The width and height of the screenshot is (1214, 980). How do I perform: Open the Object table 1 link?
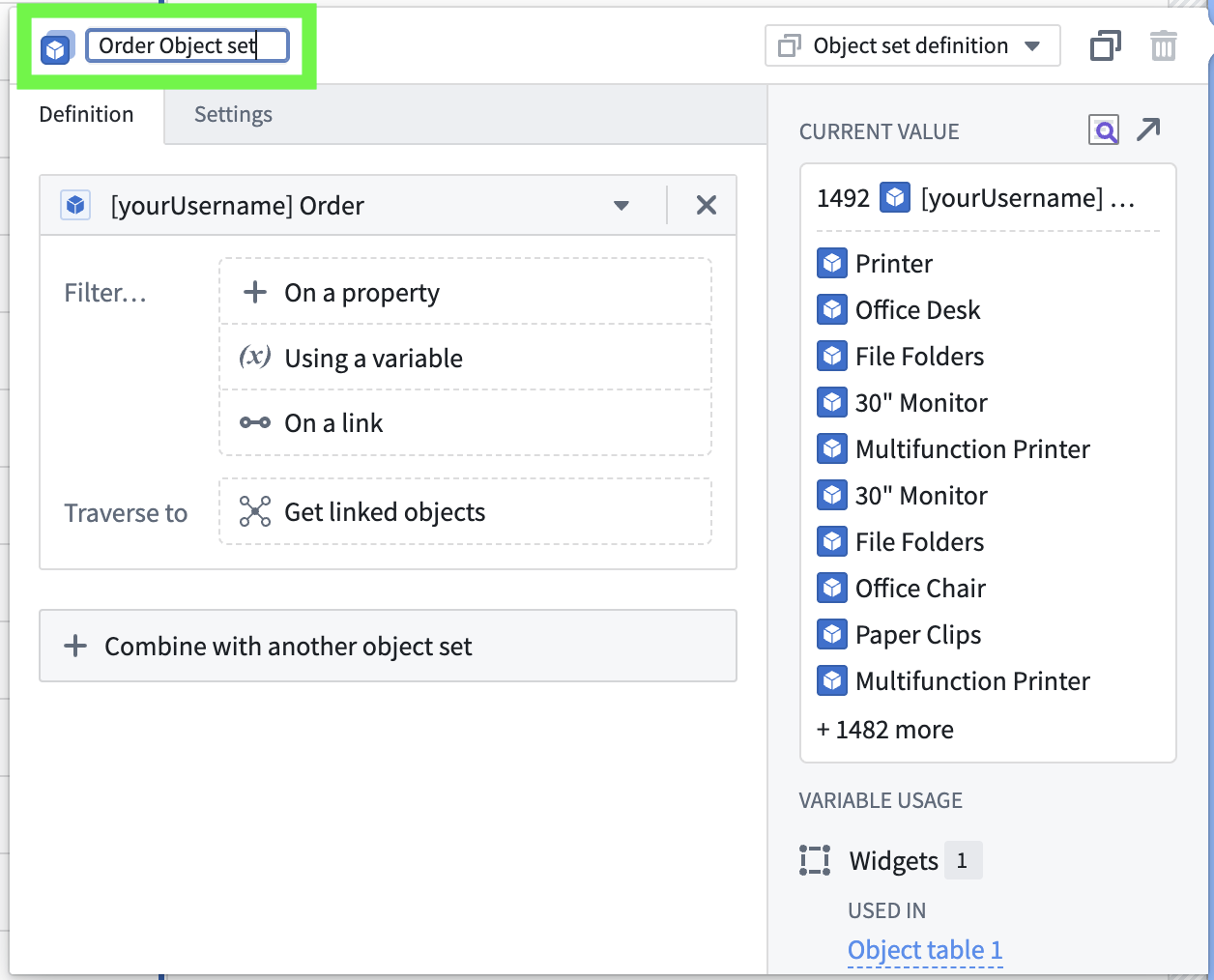coord(924,949)
